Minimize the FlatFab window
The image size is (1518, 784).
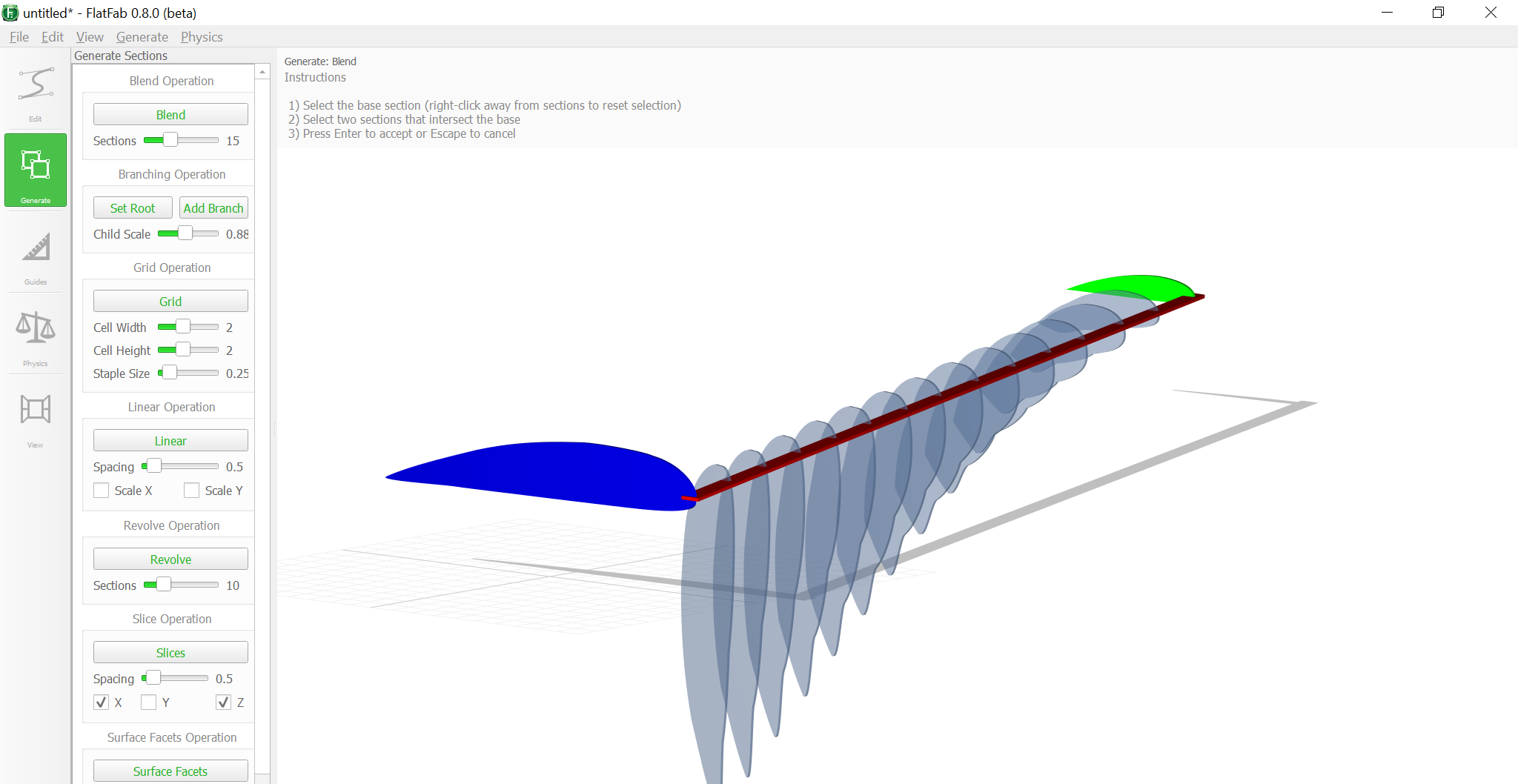1388,13
